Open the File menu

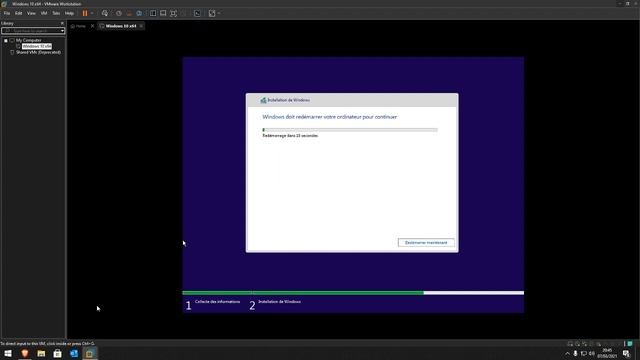[7, 13]
